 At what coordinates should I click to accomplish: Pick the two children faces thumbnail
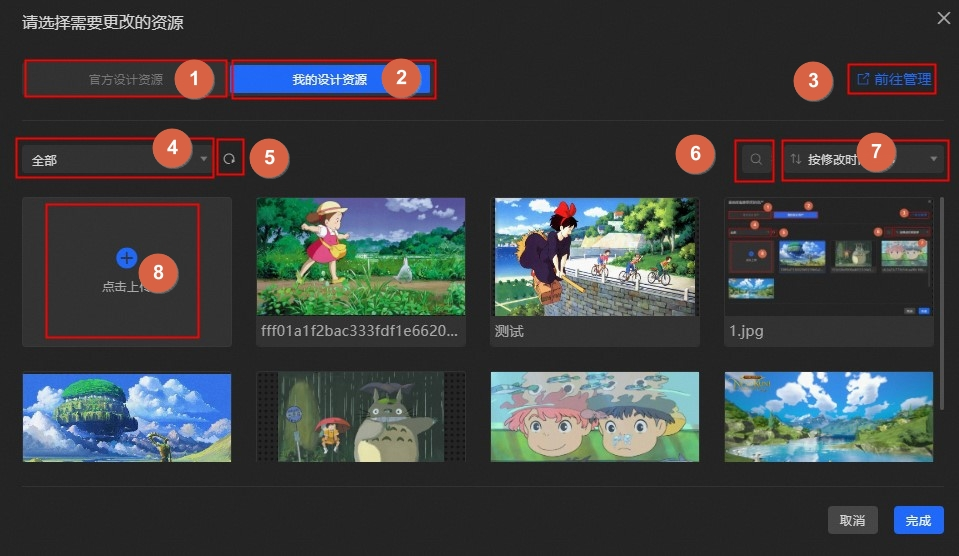594,417
